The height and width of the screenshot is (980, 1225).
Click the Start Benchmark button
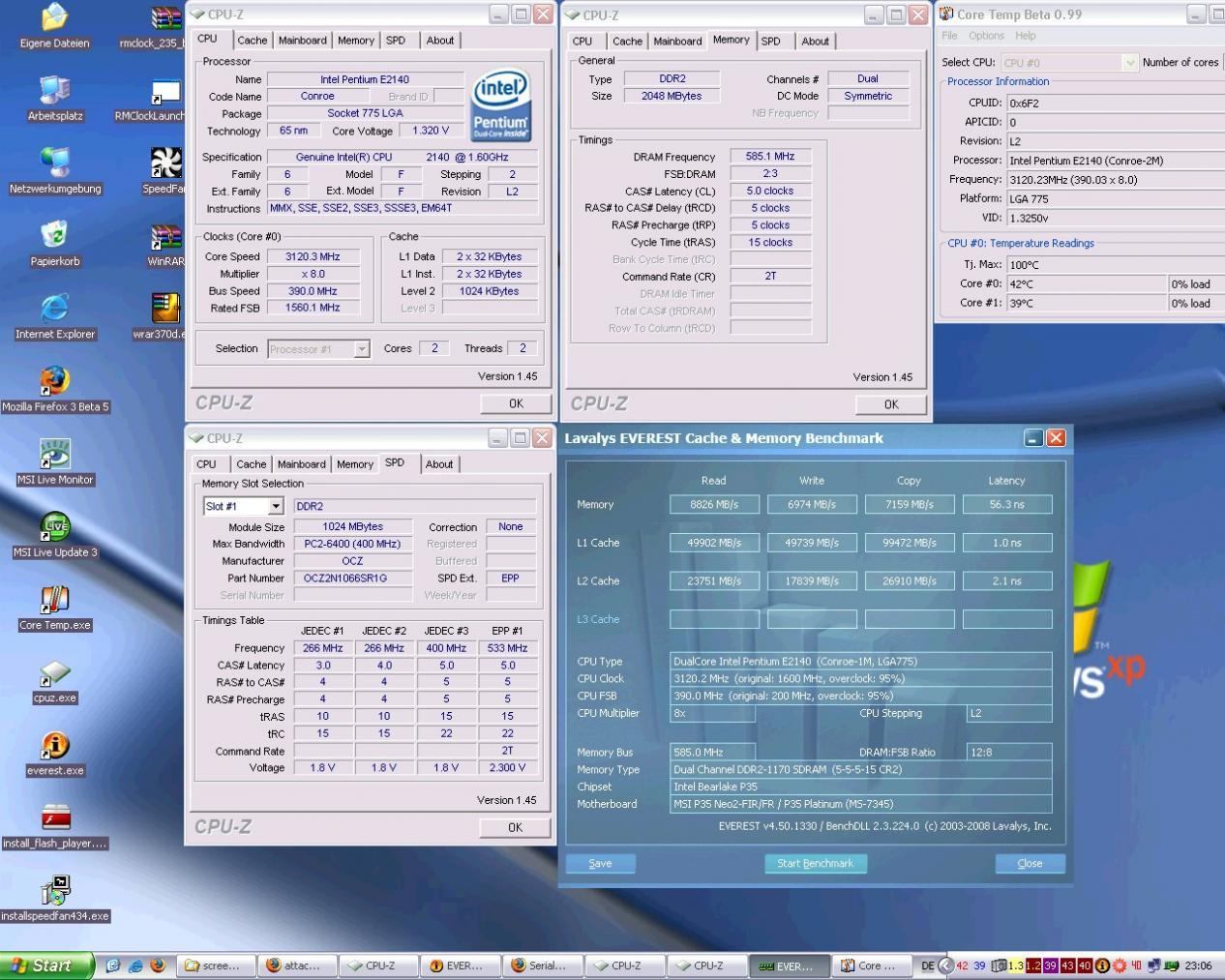click(815, 863)
